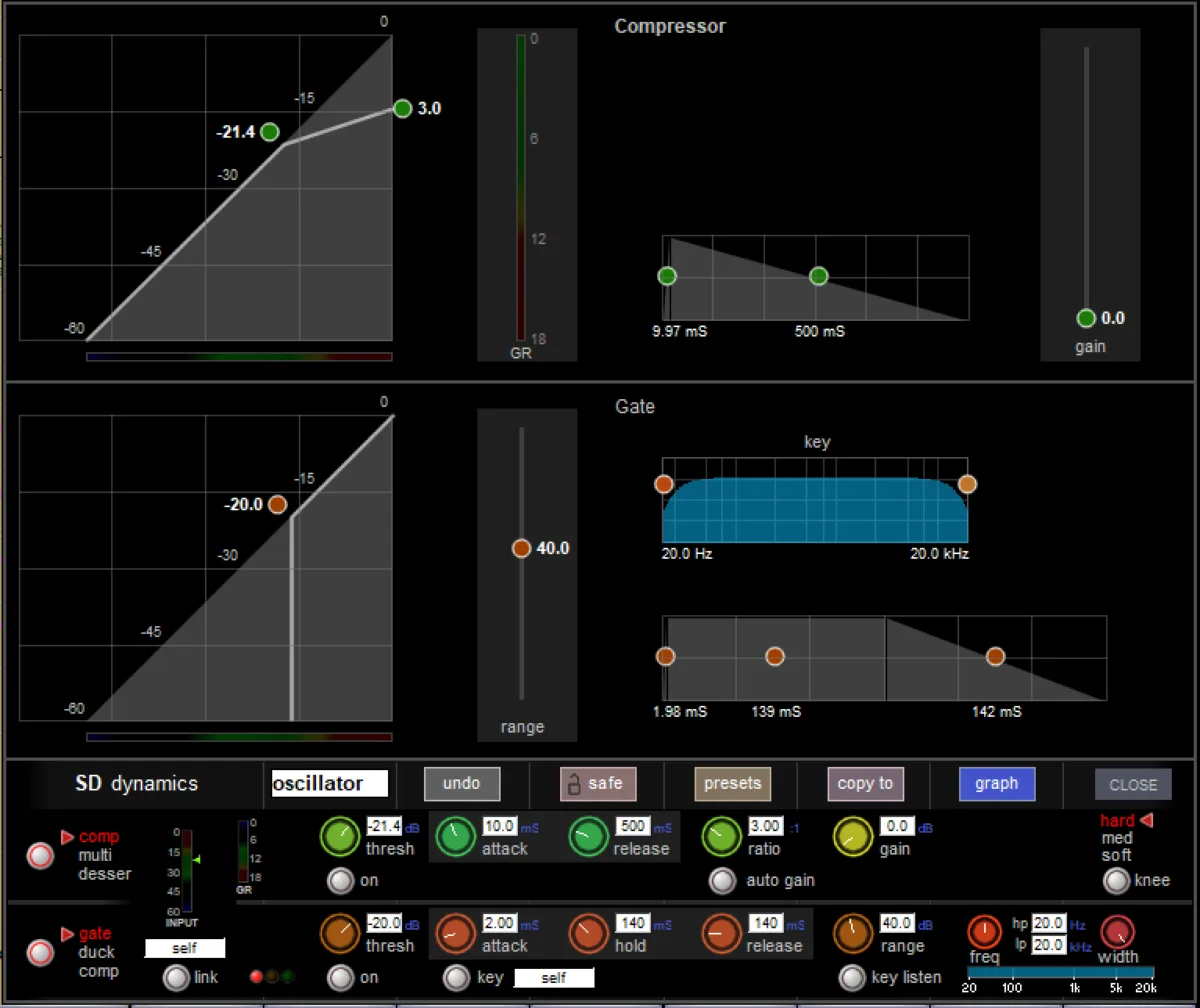Toggle the link button
This screenshot has width=1200, height=1008.
(x=176, y=977)
